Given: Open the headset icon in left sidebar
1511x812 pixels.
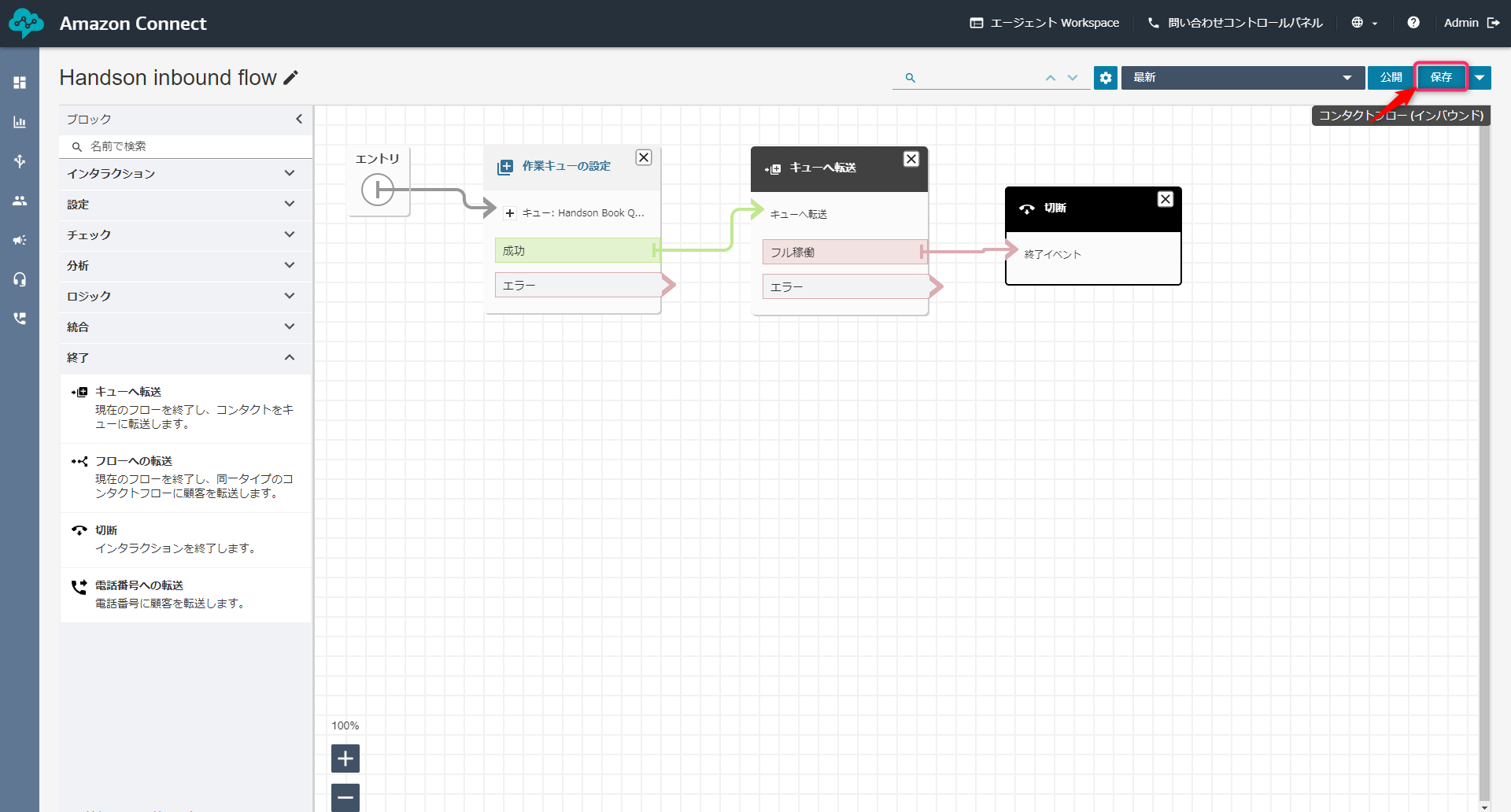Looking at the screenshot, I should pyautogui.click(x=20, y=279).
